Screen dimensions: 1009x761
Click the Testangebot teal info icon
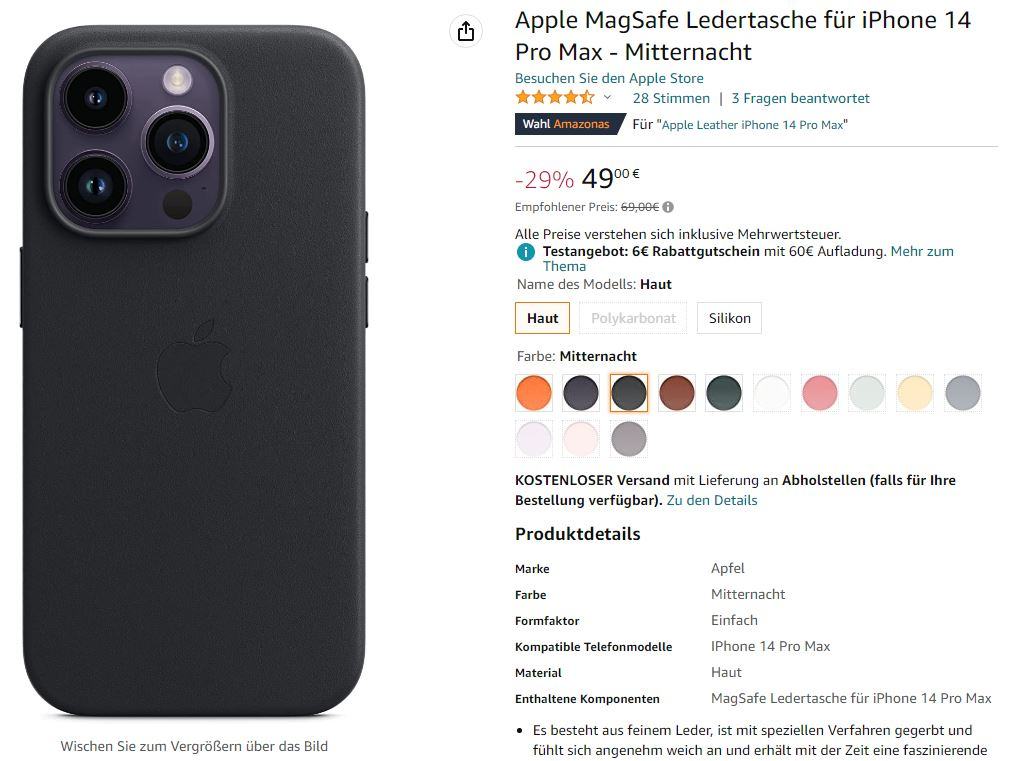pyautogui.click(x=526, y=252)
